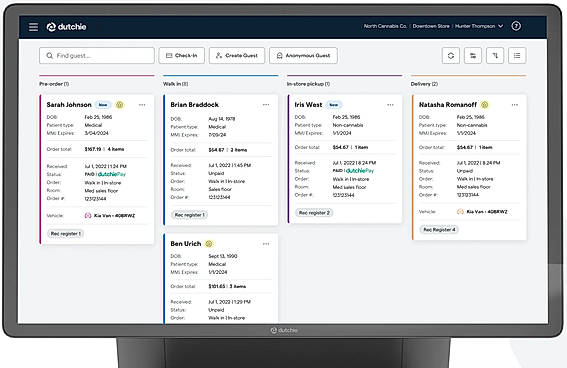Select the Rec register 2 tag
This screenshot has width=567, height=368.
314,213
